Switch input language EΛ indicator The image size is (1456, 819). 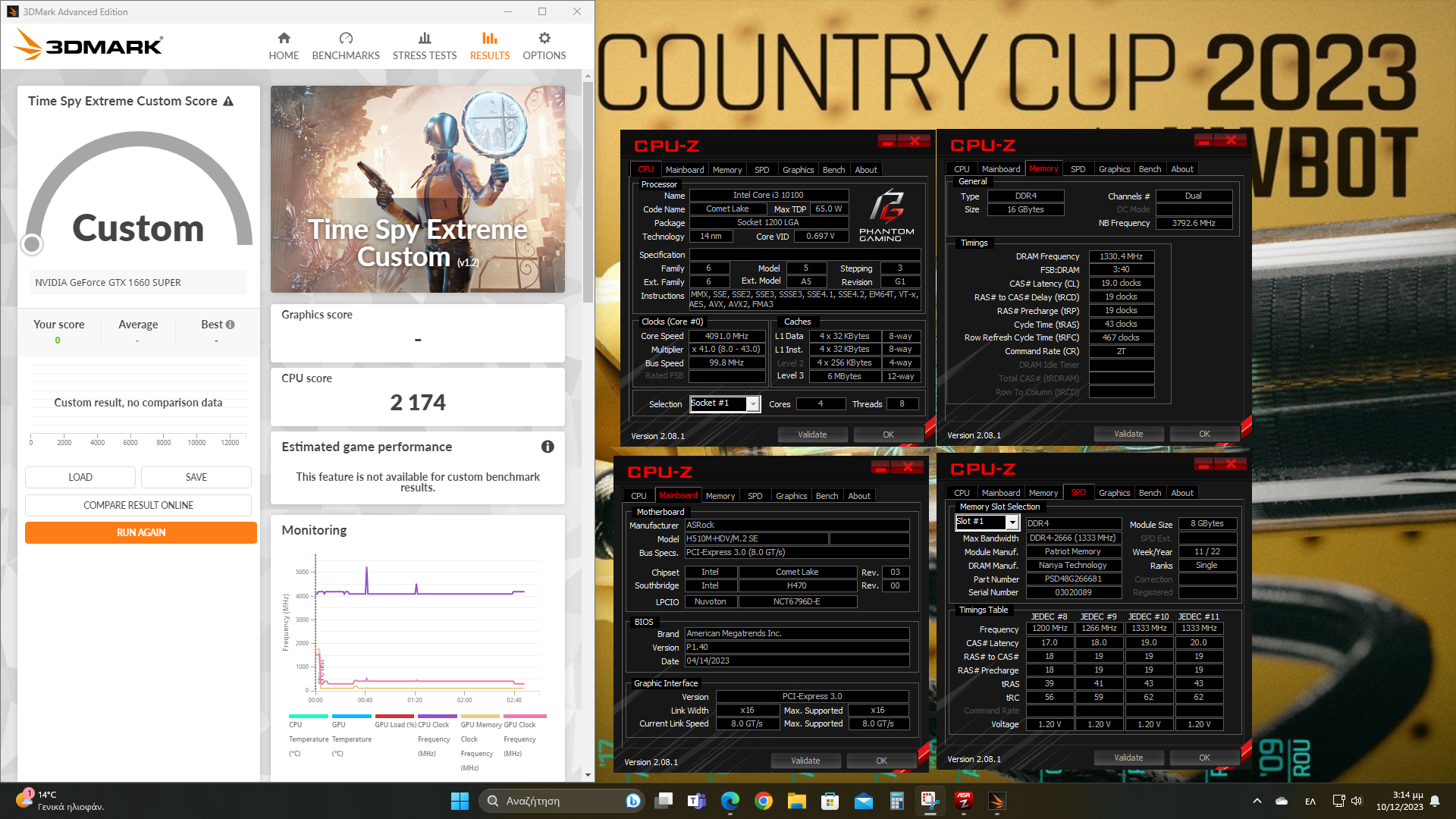(x=1310, y=801)
